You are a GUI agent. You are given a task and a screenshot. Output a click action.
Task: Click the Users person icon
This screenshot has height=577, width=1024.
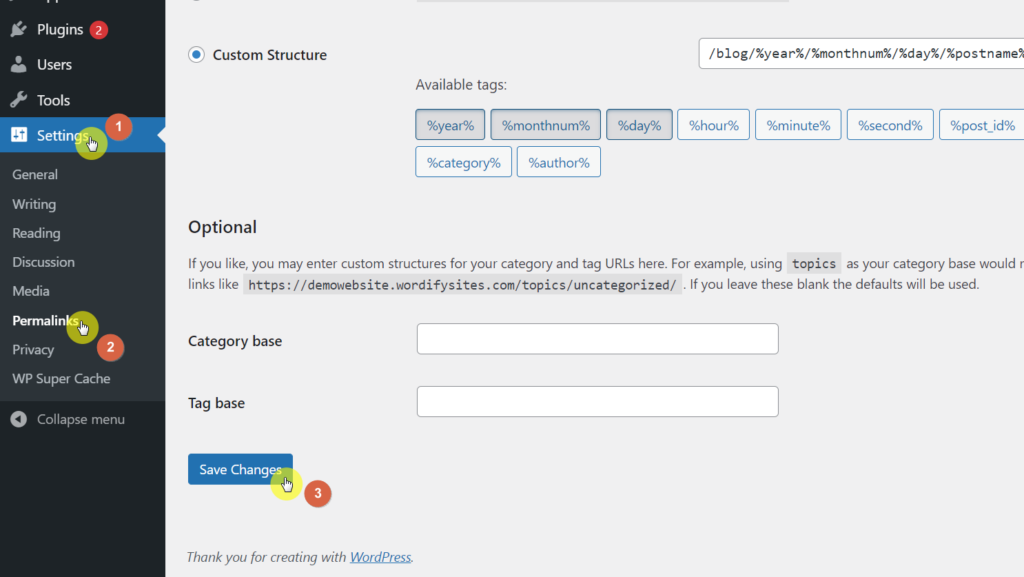[x=19, y=65]
